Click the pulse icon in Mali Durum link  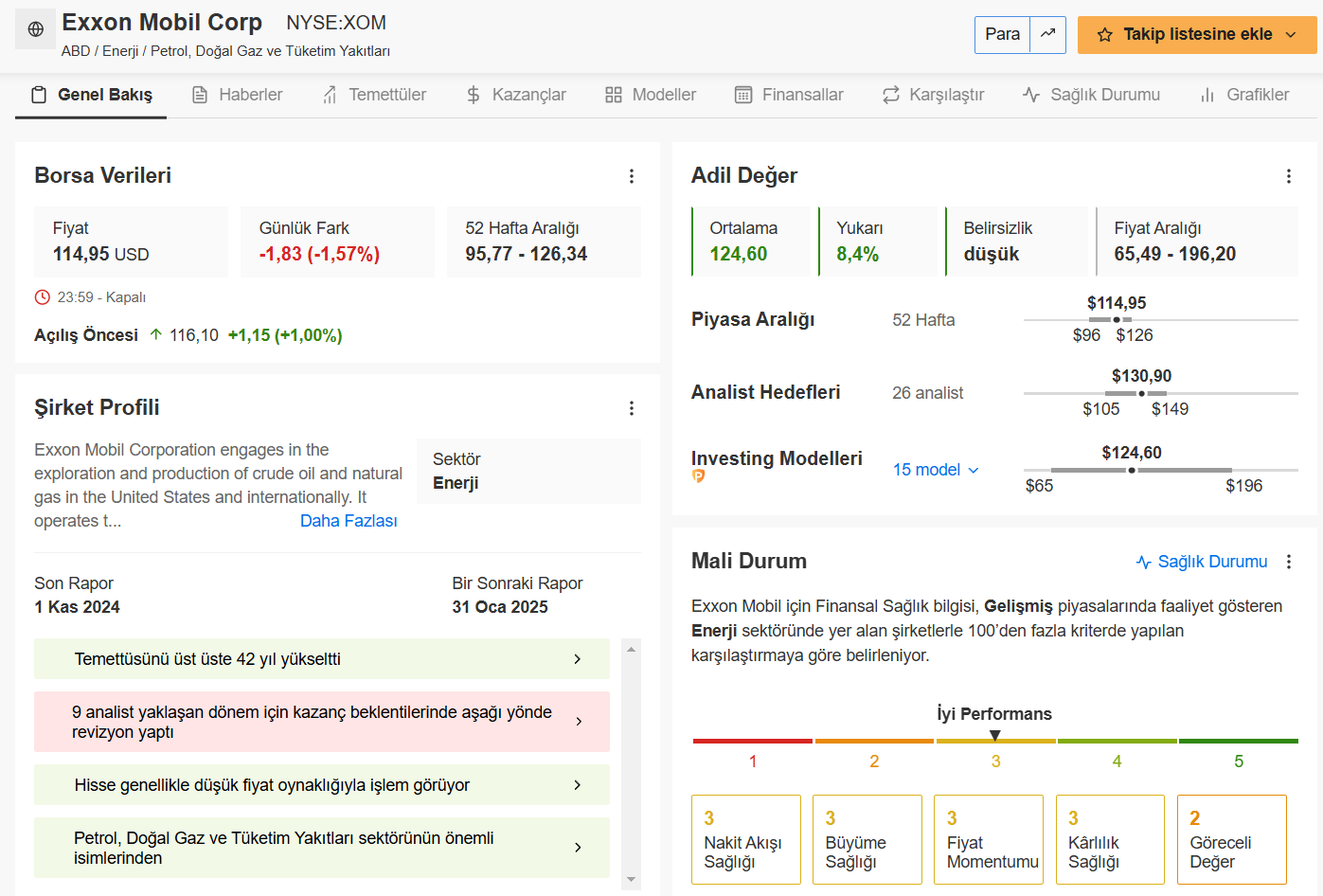tap(1144, 562)
